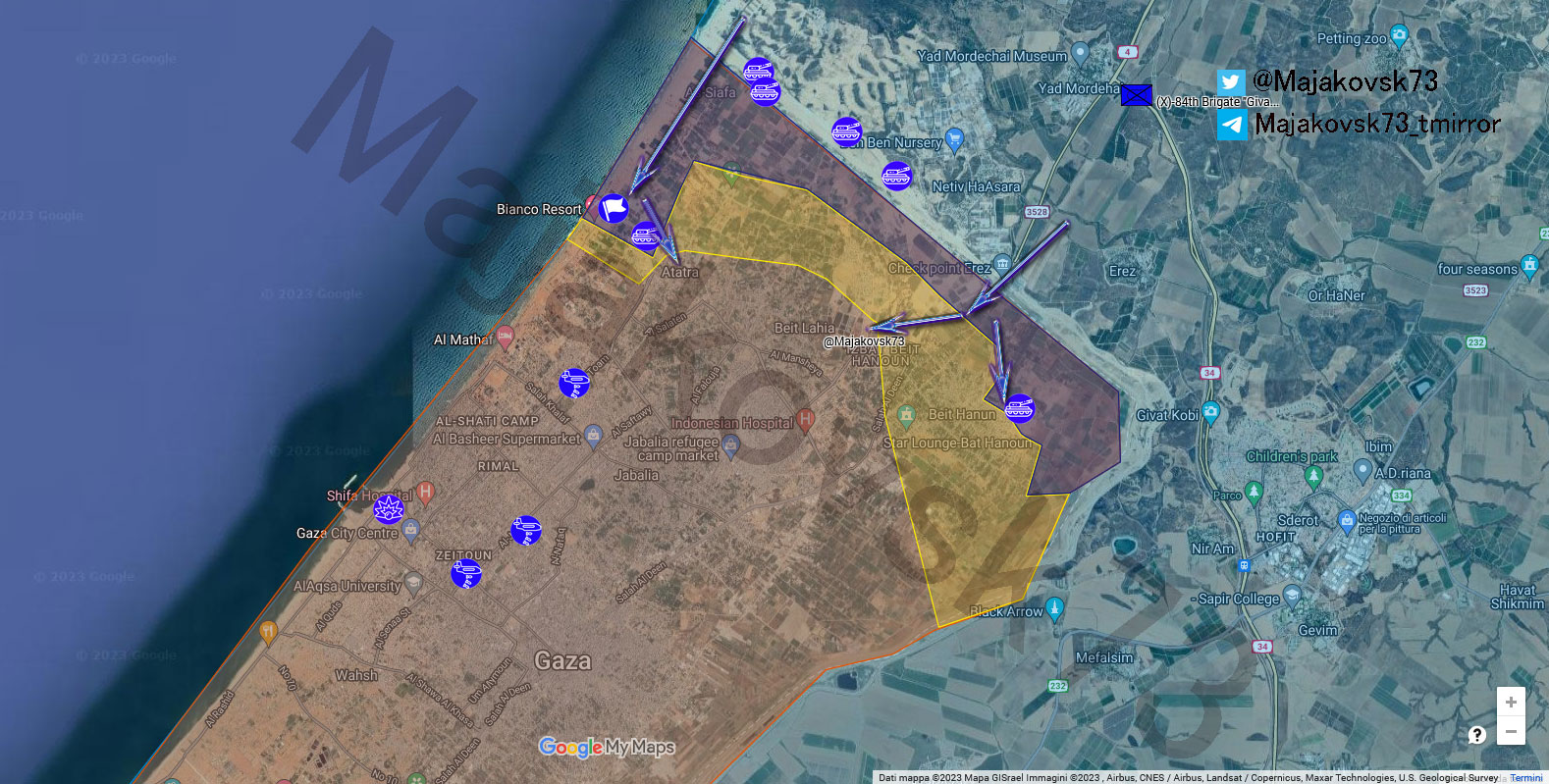Open the Termini link
The height and width of the screenshot is (784, 1549).
1525,778
